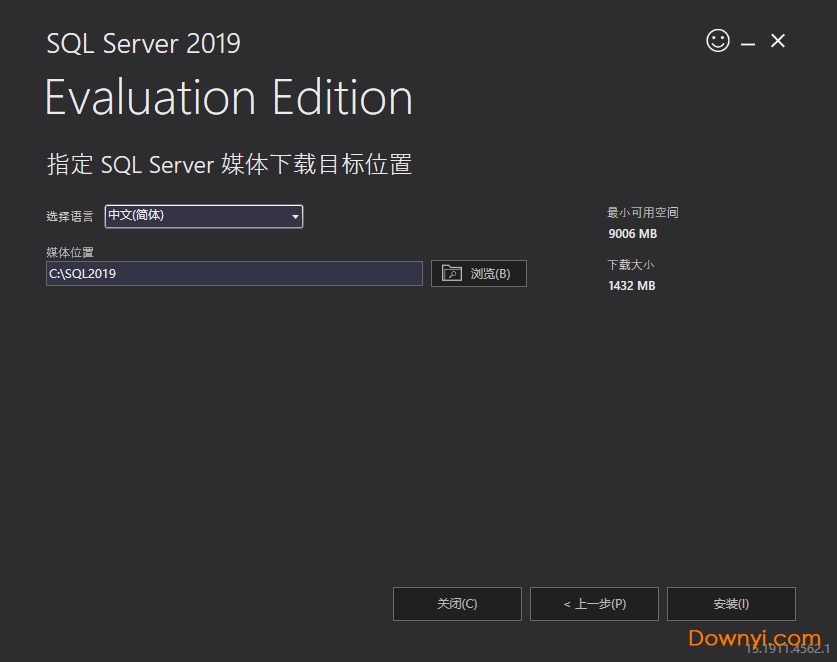Click the Evaluation Edition heading
This screenshot has height=662, width=837.
(x=229, y=98)
